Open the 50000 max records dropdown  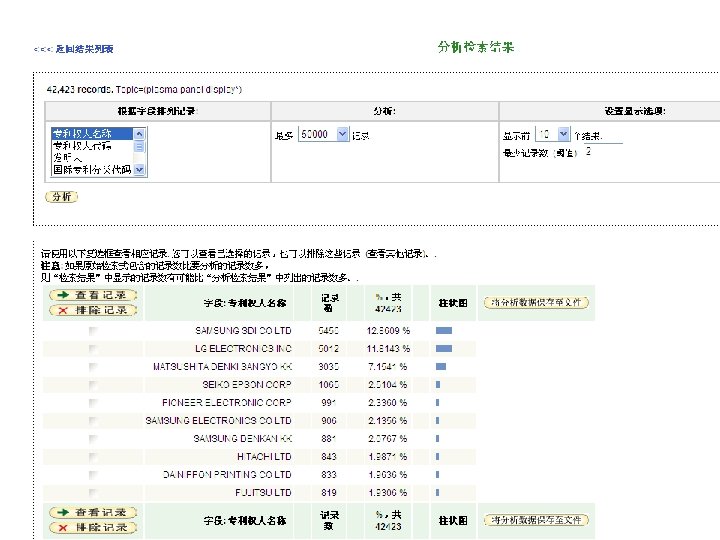[324, 134]
